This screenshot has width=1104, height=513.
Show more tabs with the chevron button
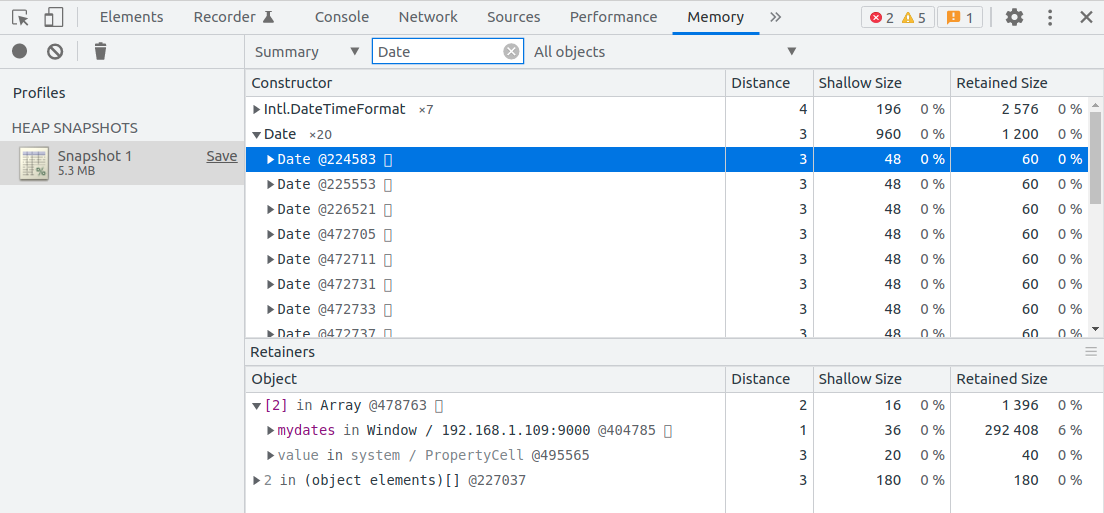tap(775, 17)
